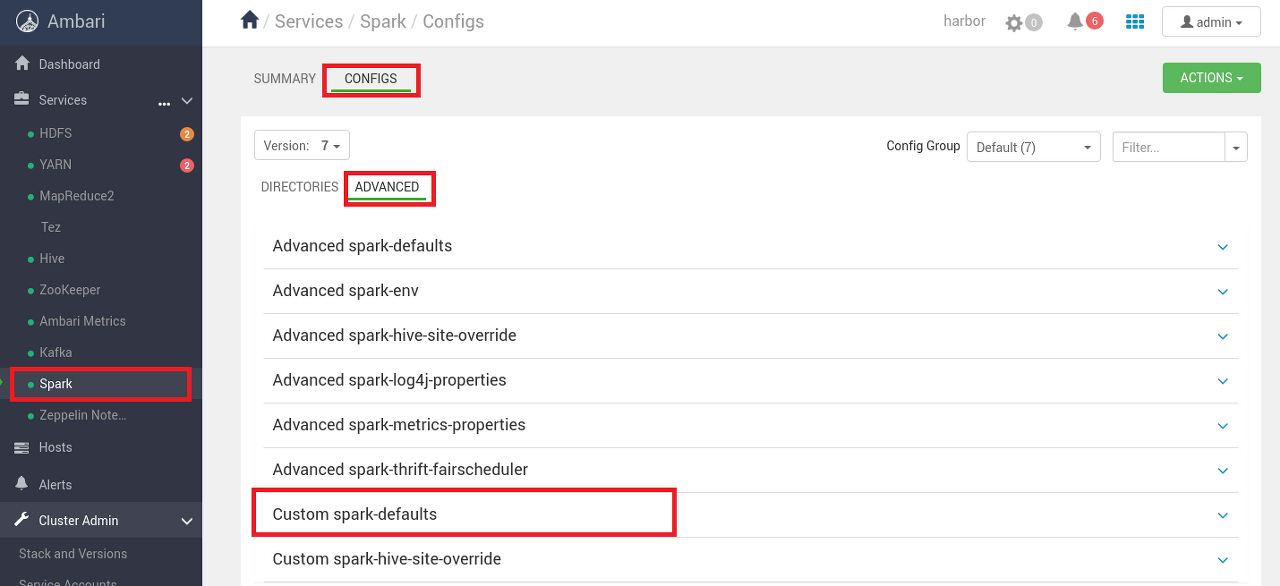Open the views grid icon
This screenshot has width=1280, height=586.
pyautogui.click(x=1135, y=22)
